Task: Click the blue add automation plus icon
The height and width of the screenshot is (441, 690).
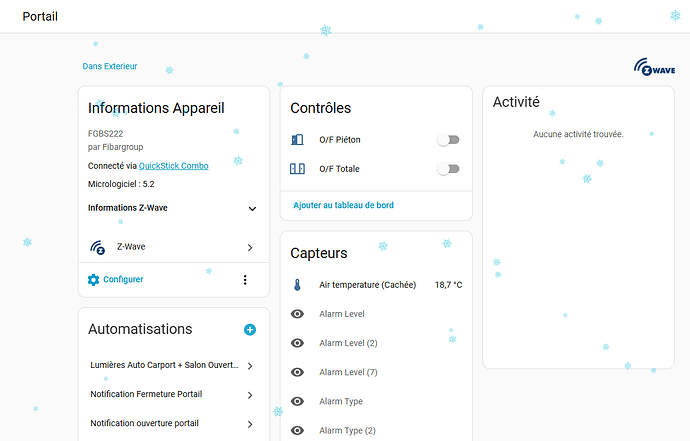Action: (x=250, y=329)
